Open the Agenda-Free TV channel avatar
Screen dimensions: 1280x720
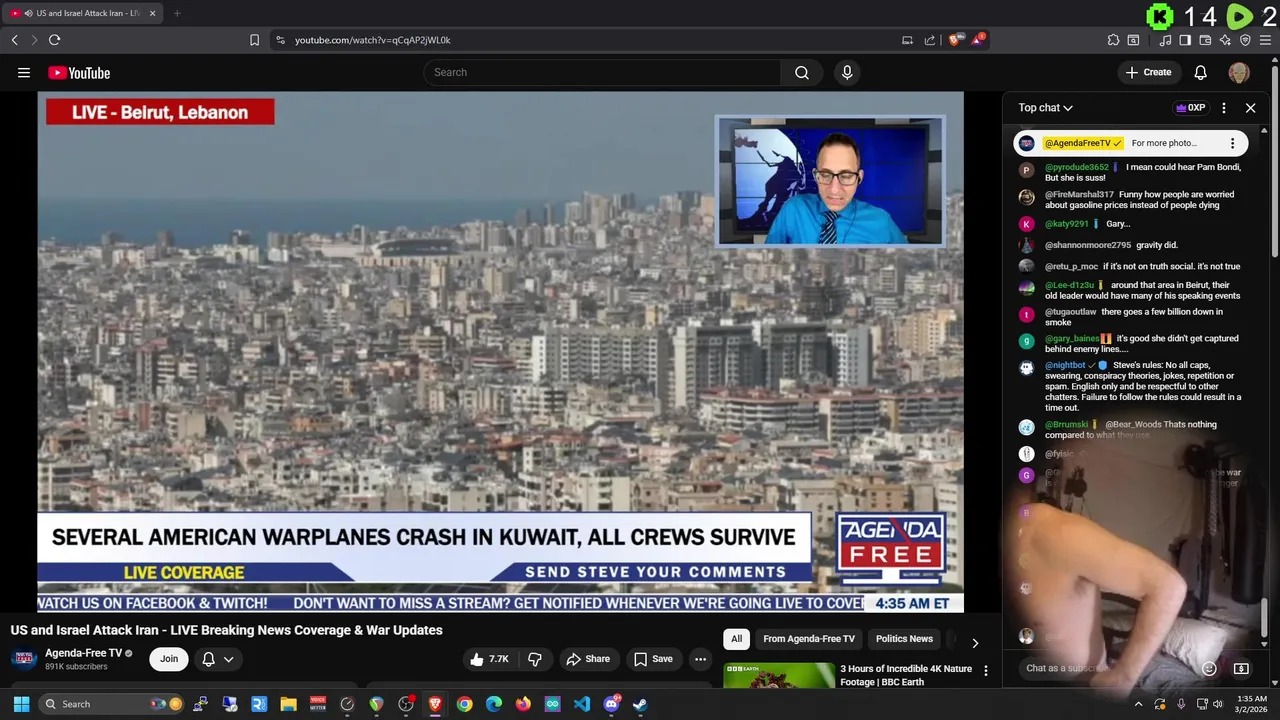coord(24,659)
